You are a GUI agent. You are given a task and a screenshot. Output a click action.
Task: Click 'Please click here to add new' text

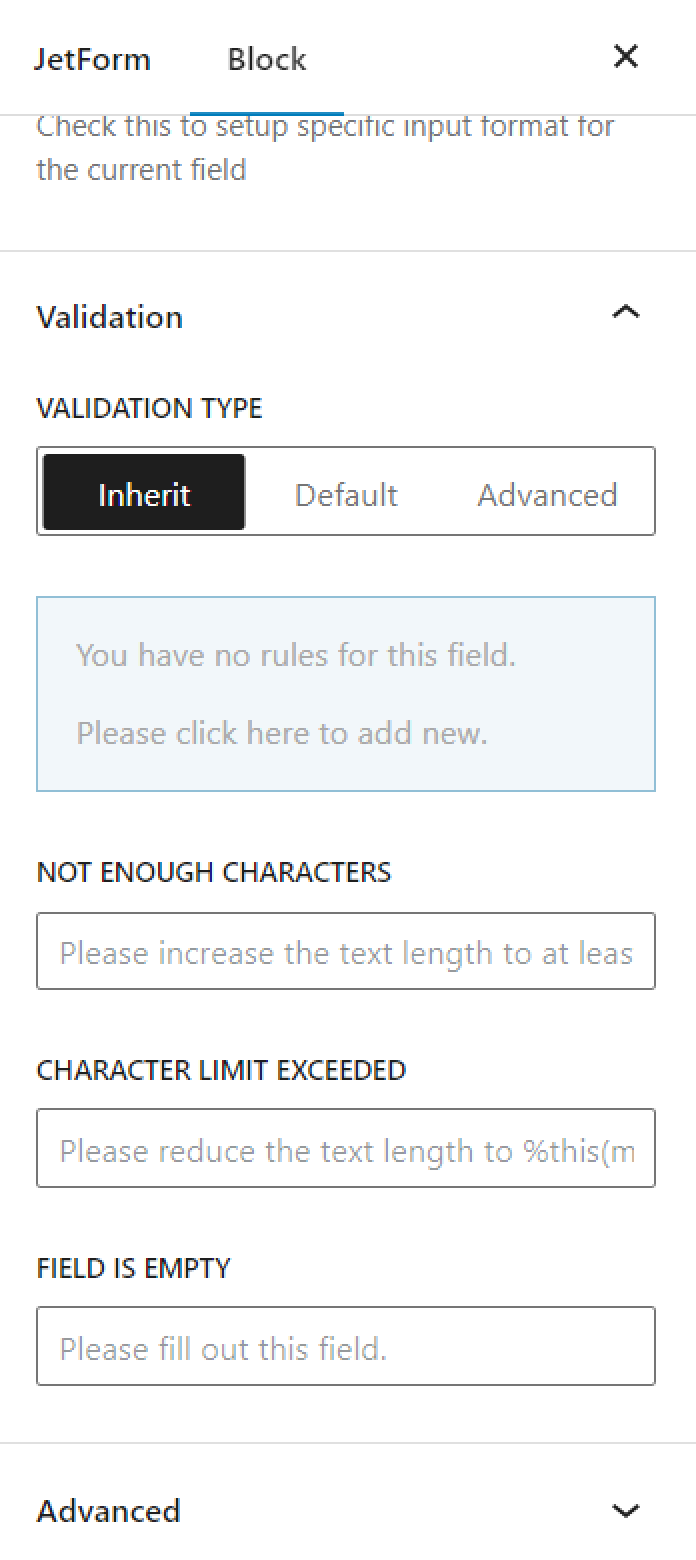[282, 733]
